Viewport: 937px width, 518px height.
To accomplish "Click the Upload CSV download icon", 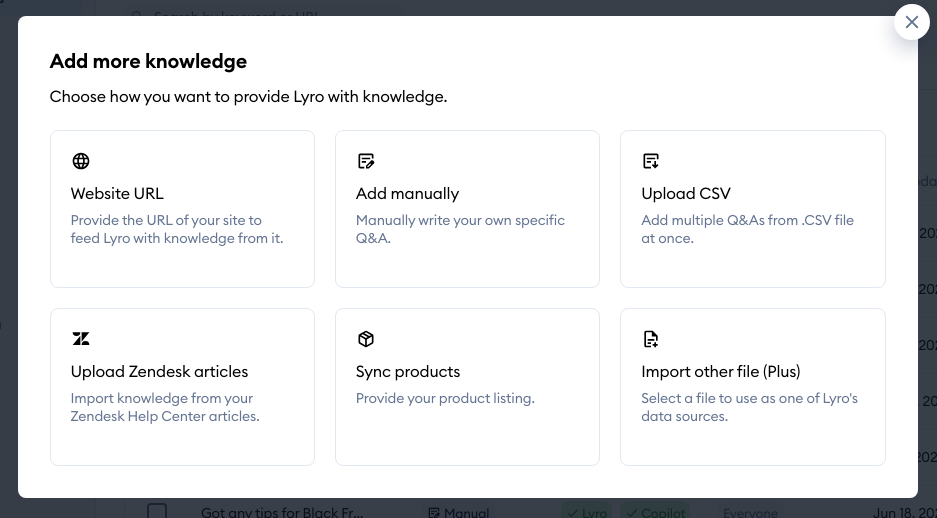I will [651, 161].
